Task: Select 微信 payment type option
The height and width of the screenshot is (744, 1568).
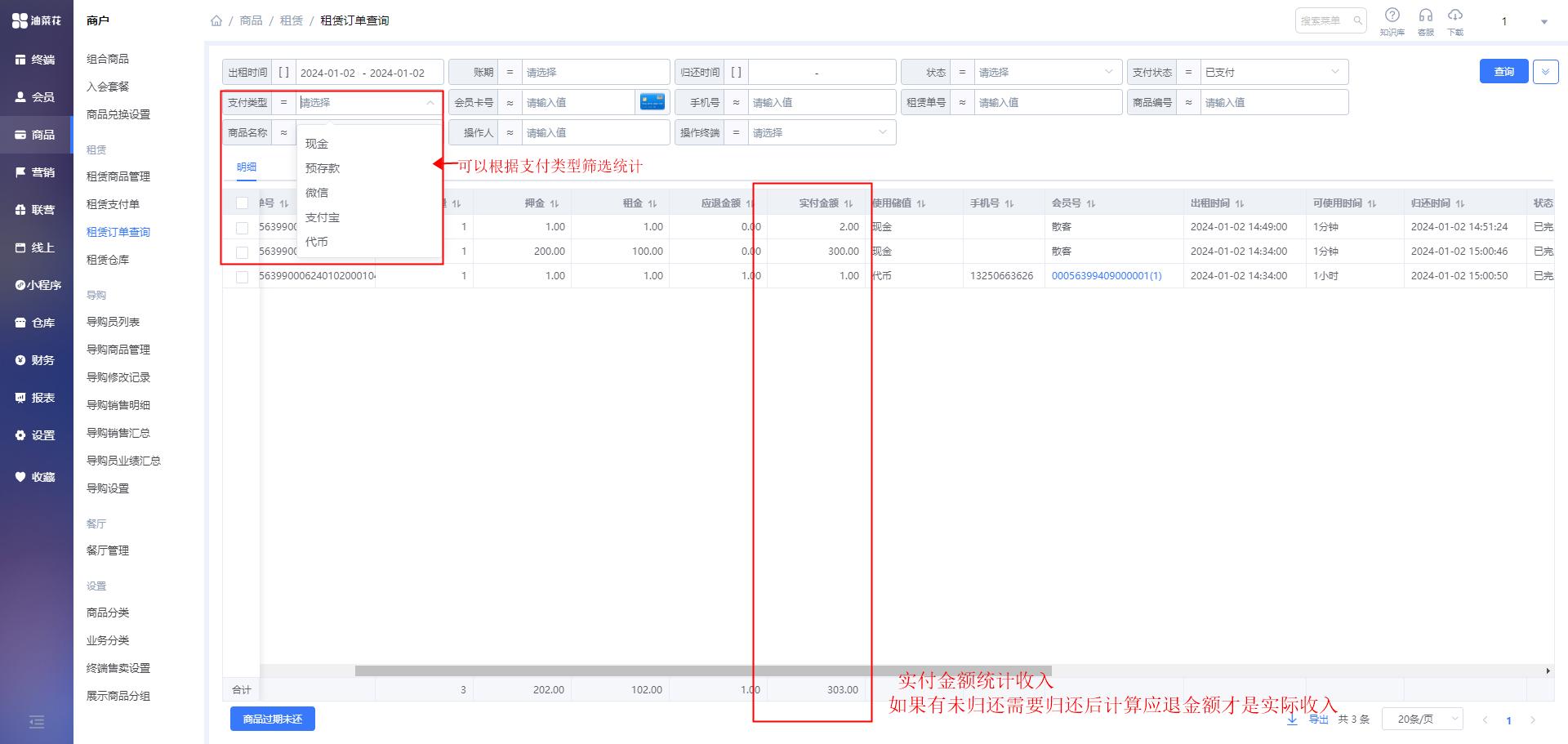Action: pyautogui.click(x=368, y=193)
